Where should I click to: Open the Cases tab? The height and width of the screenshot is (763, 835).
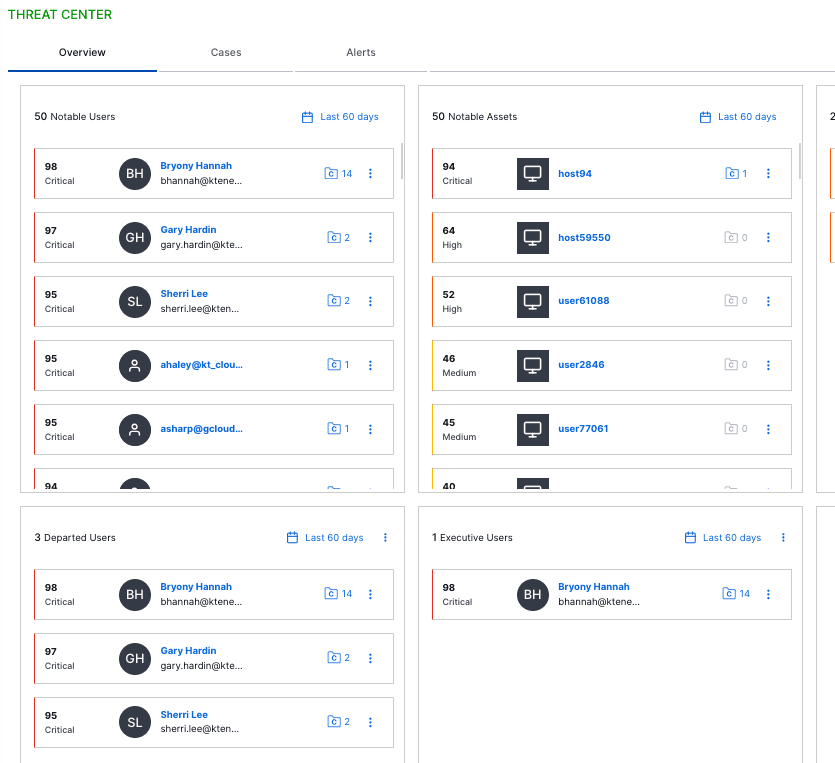[x=226, y=52]
